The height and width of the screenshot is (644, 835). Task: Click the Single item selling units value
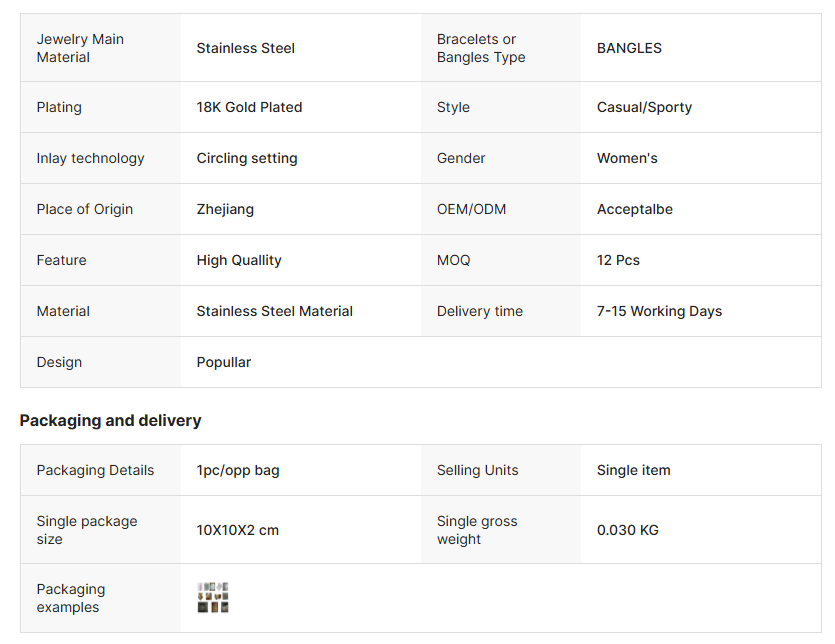tap(634, 470)
